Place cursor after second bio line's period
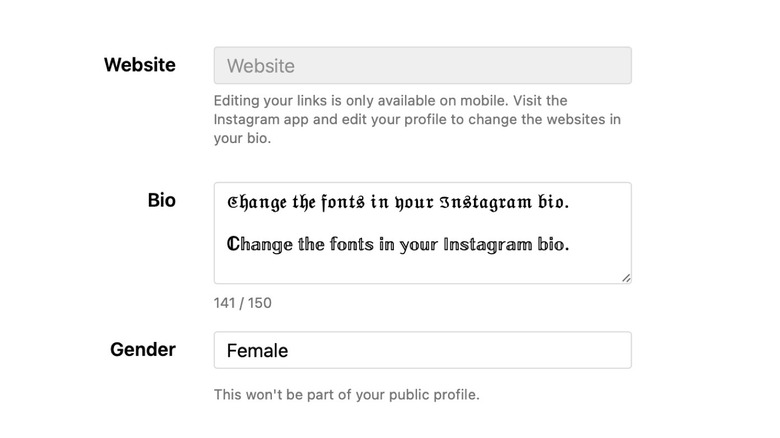Image resolution: width=780 pixels, height=438 pixels. coord(571,244)
